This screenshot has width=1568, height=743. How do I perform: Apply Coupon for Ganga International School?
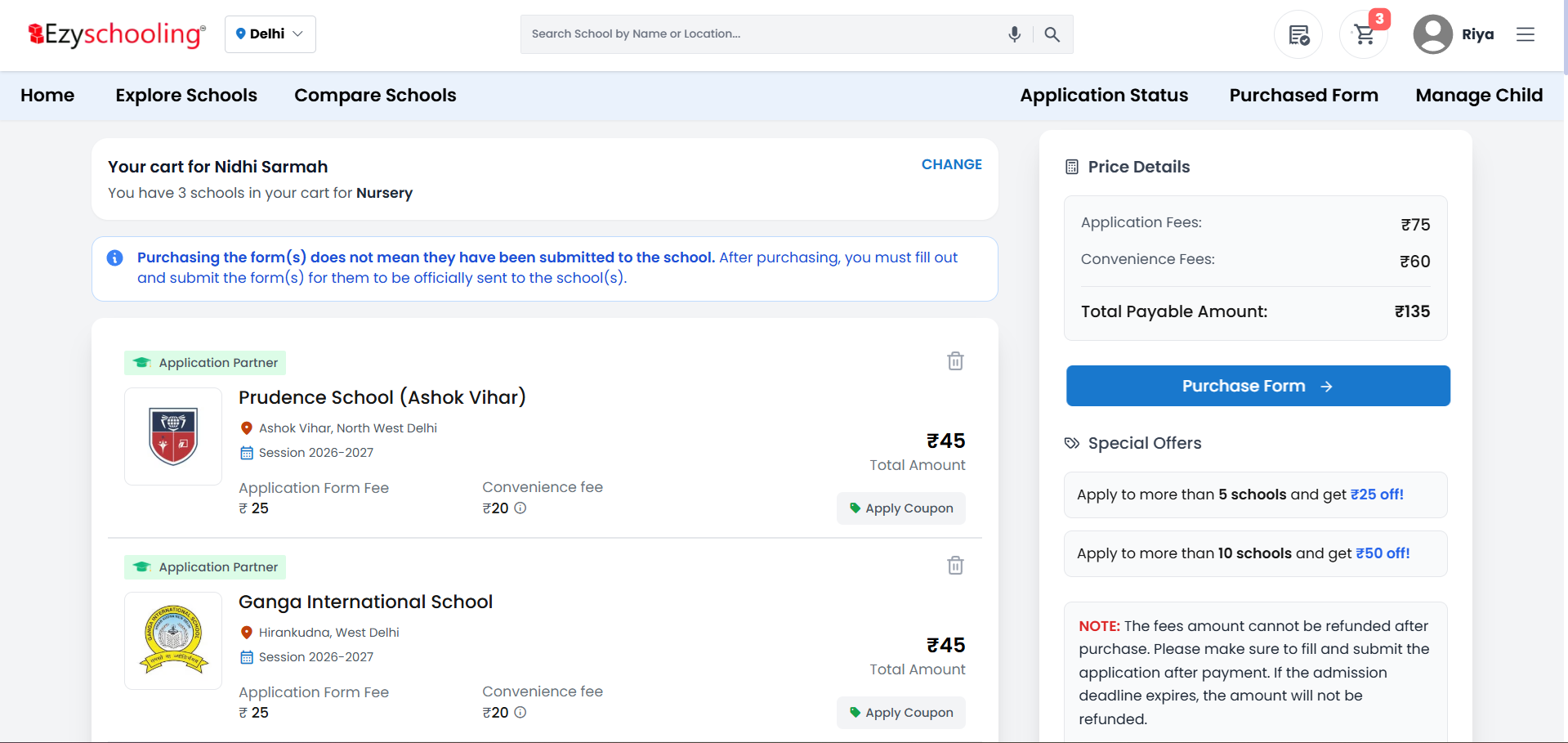click(900, 713)
